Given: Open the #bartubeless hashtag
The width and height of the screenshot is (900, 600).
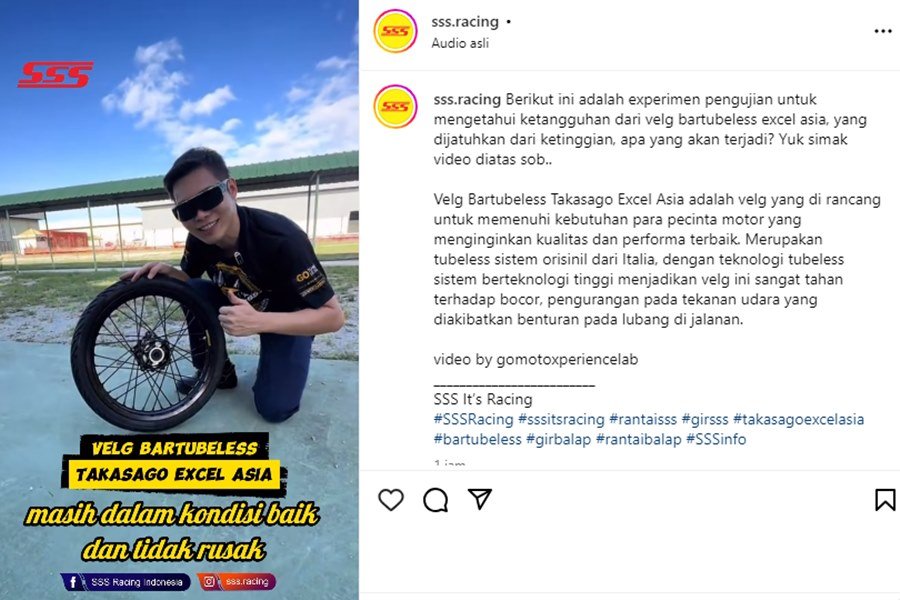Looking at the screenshot, I should click(478, 439).
